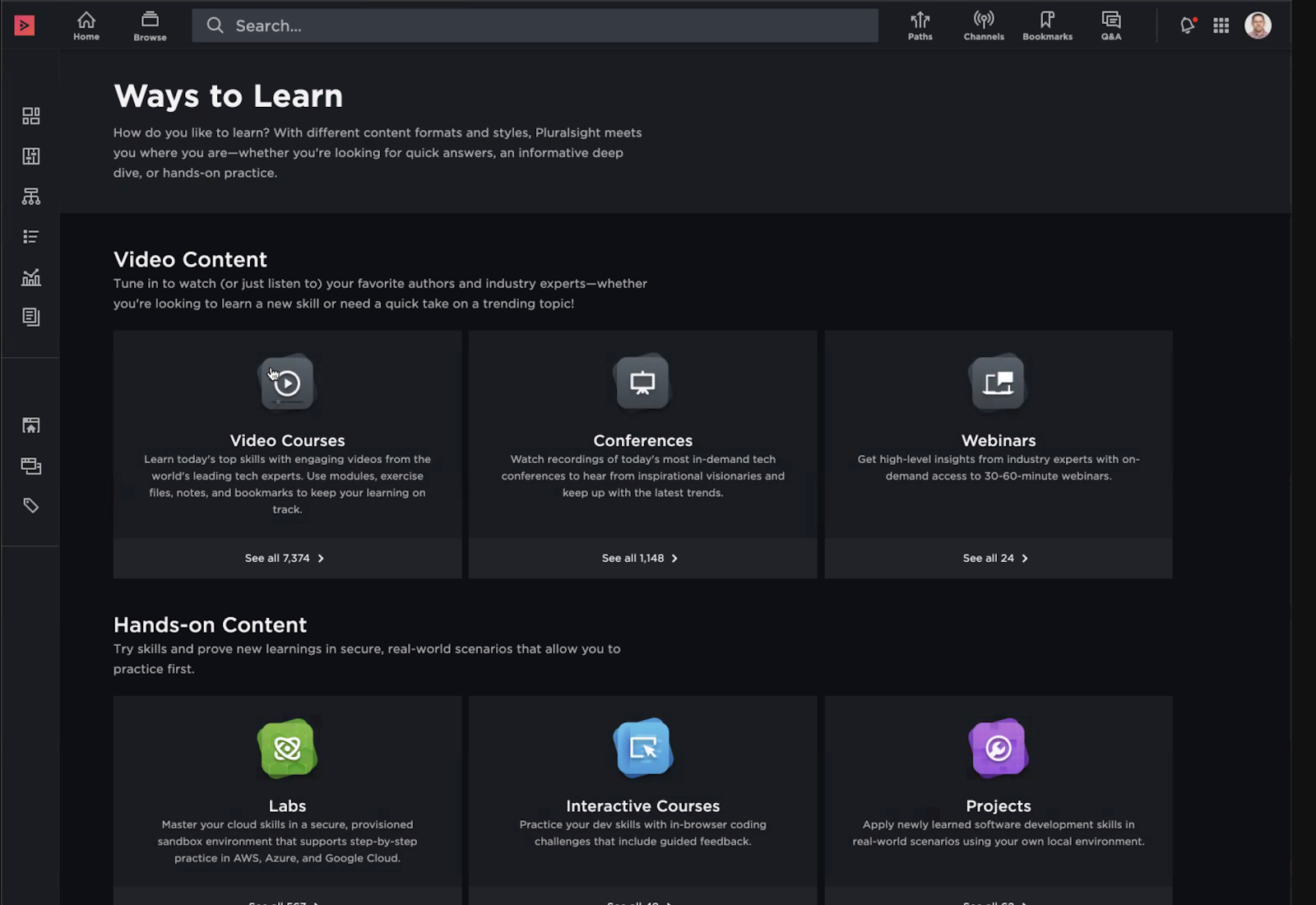See all 7,374 video courses
The image size is (1316, 905).
(285, 558)
